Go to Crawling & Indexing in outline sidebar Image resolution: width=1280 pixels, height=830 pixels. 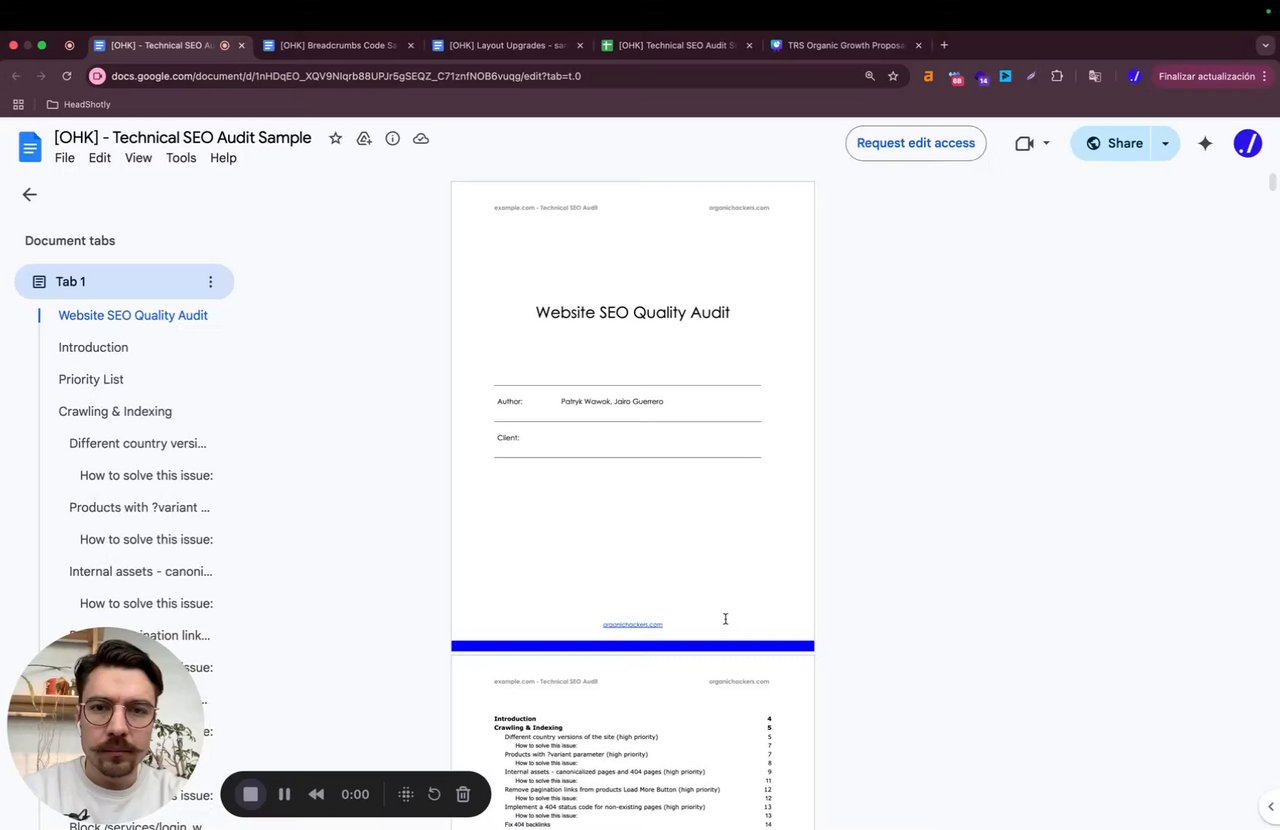115,411
